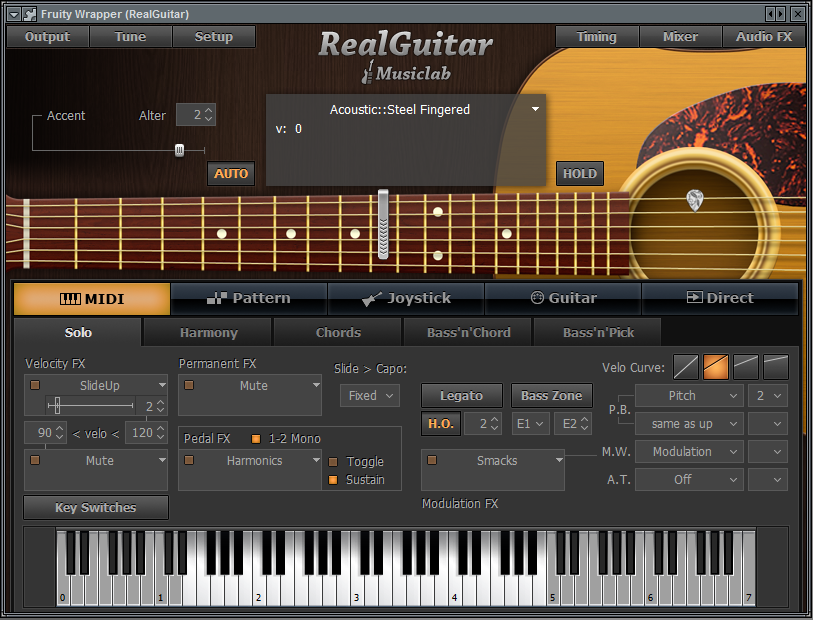Screen dimensions: 813x620
Task: Open the Acoustic::Steel Fingered preset dropdown
Action: point(536,109)
